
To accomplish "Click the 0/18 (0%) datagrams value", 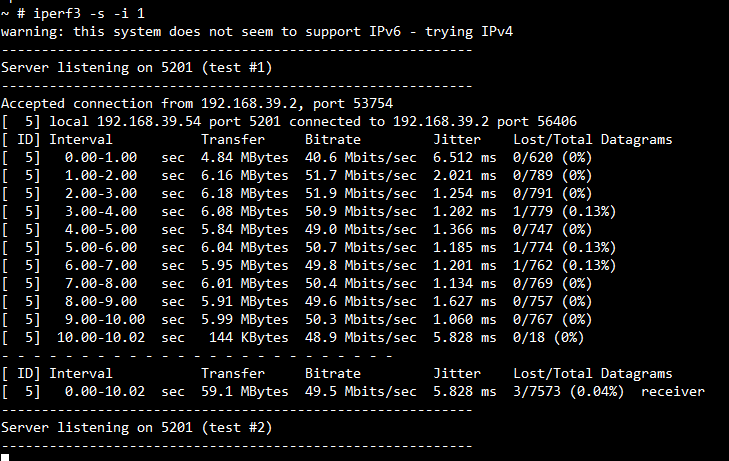I will tap(548, 337).
